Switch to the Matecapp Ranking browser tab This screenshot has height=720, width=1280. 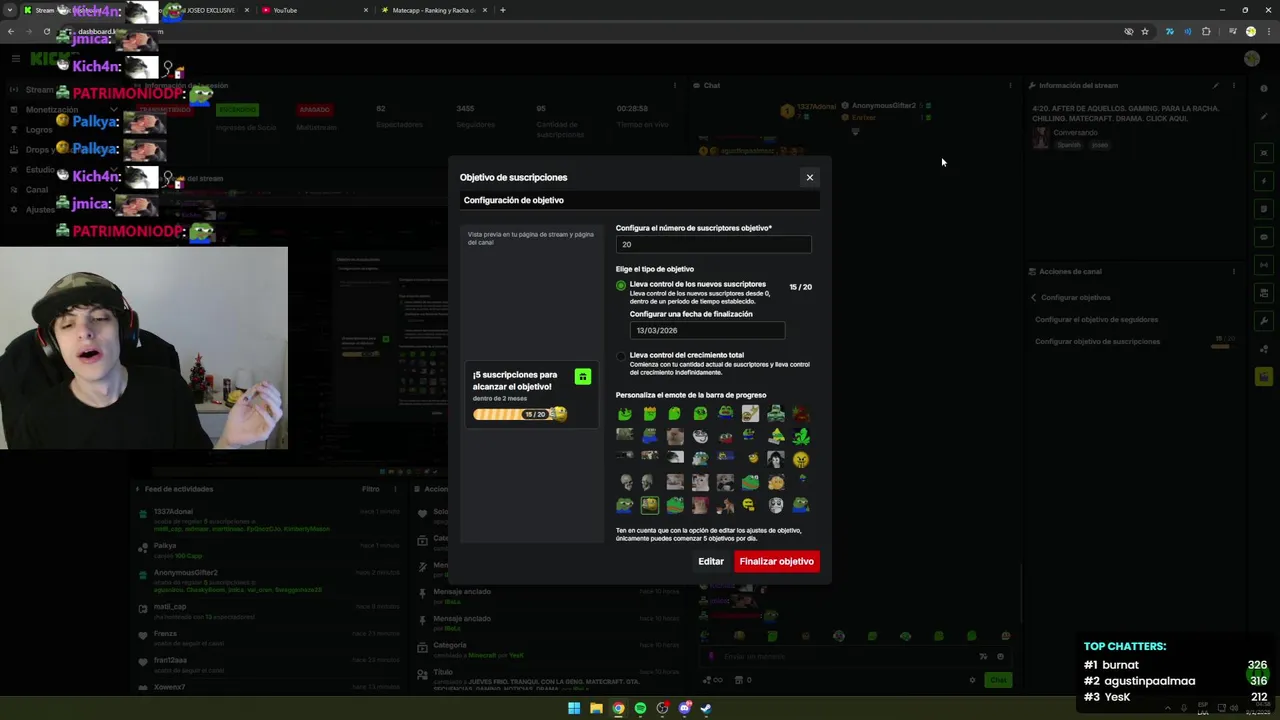tap(432, 10)
